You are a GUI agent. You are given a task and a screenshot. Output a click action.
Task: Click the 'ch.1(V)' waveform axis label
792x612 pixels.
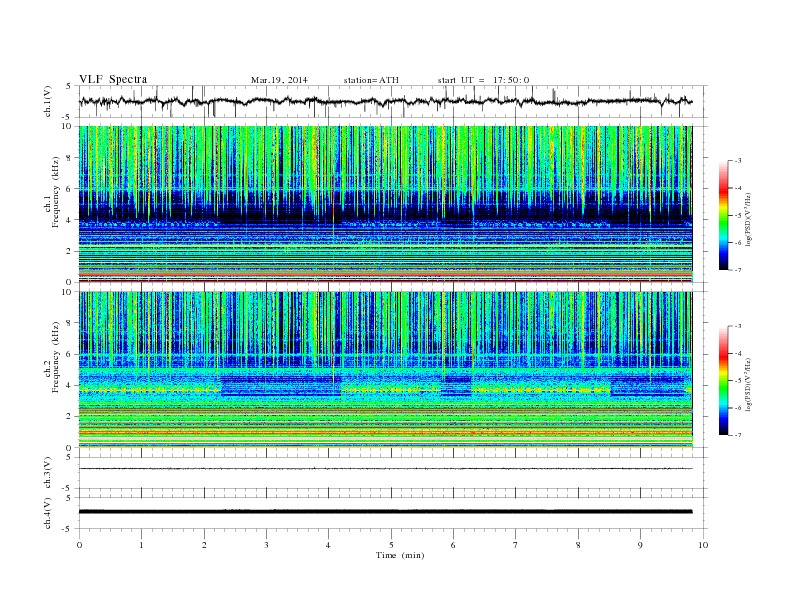[x=48, y=101]
